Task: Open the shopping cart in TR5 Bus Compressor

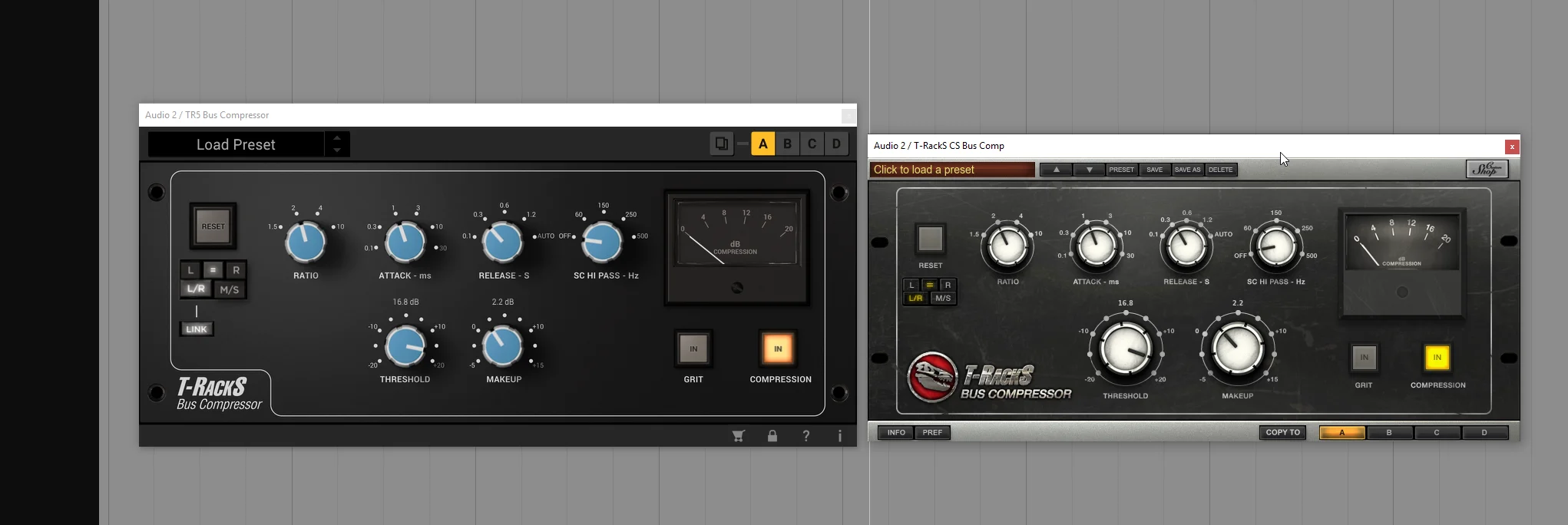Action: tap(738, 436)
